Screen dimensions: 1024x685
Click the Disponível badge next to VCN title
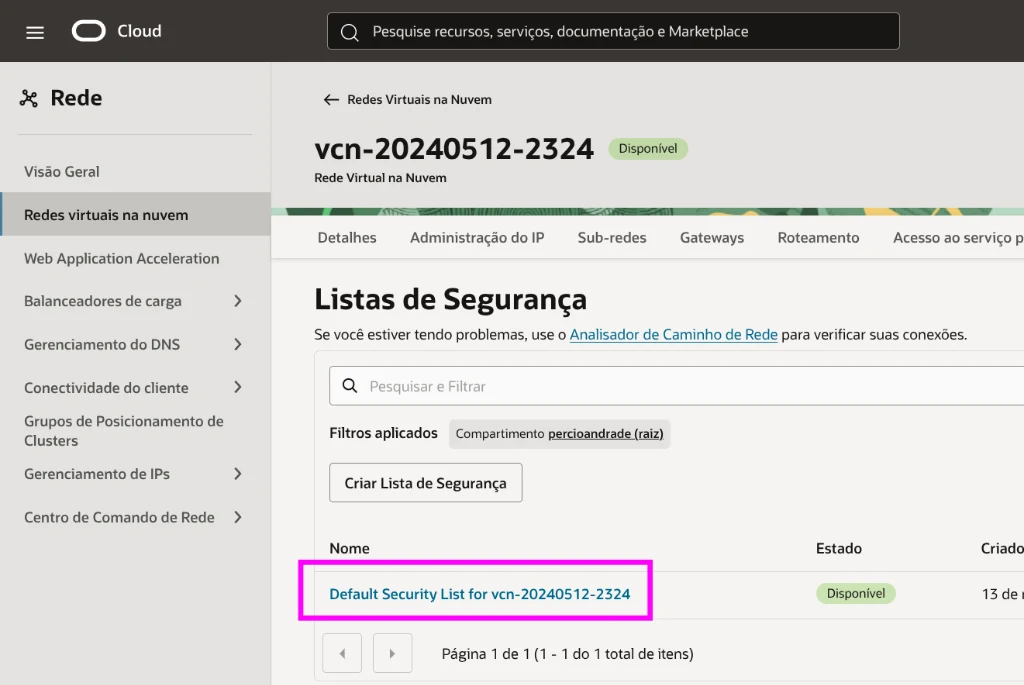pyautogui.click(x=648, y=149)
